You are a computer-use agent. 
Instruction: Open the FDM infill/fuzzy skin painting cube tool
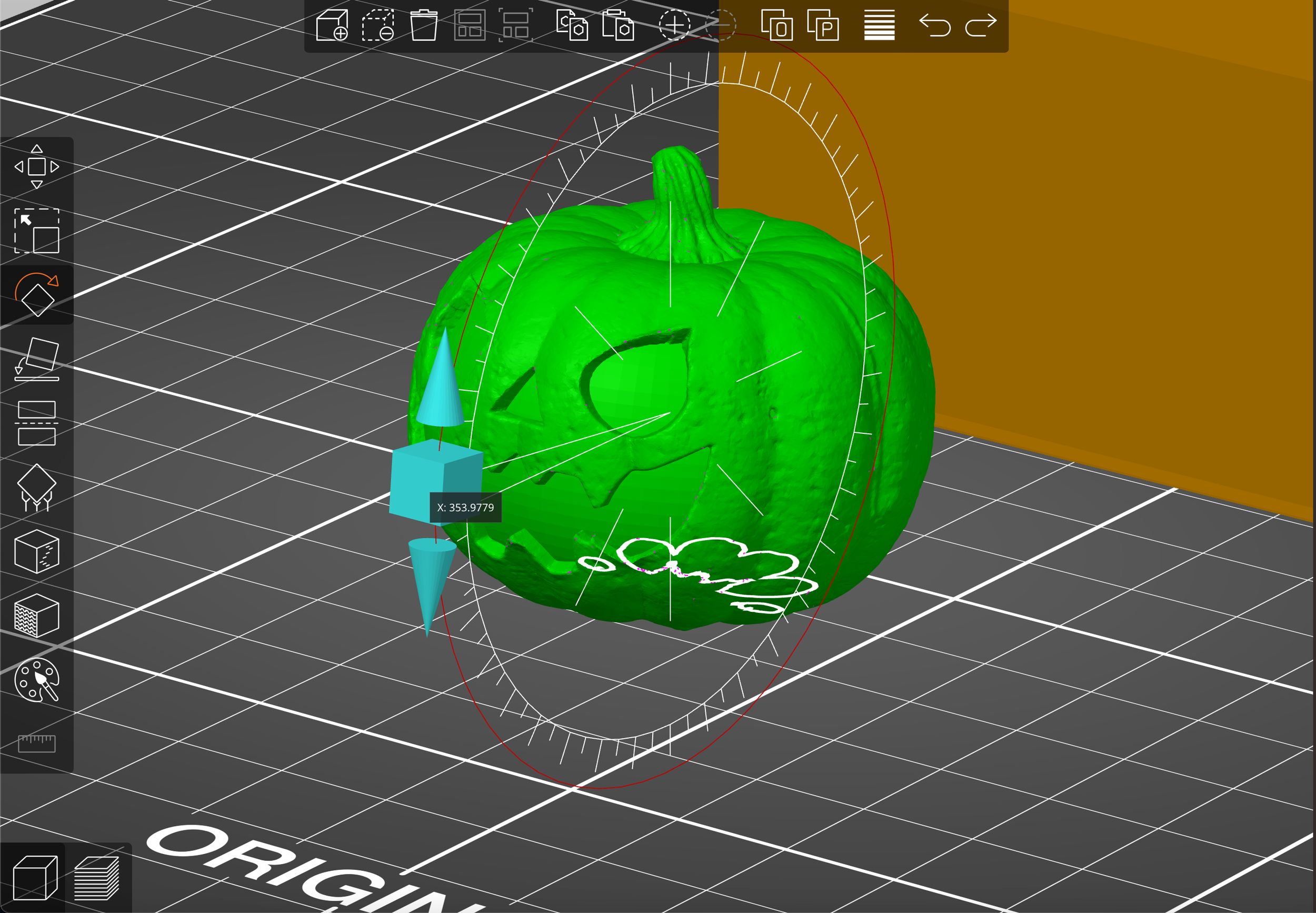click(x=37, y=616)
